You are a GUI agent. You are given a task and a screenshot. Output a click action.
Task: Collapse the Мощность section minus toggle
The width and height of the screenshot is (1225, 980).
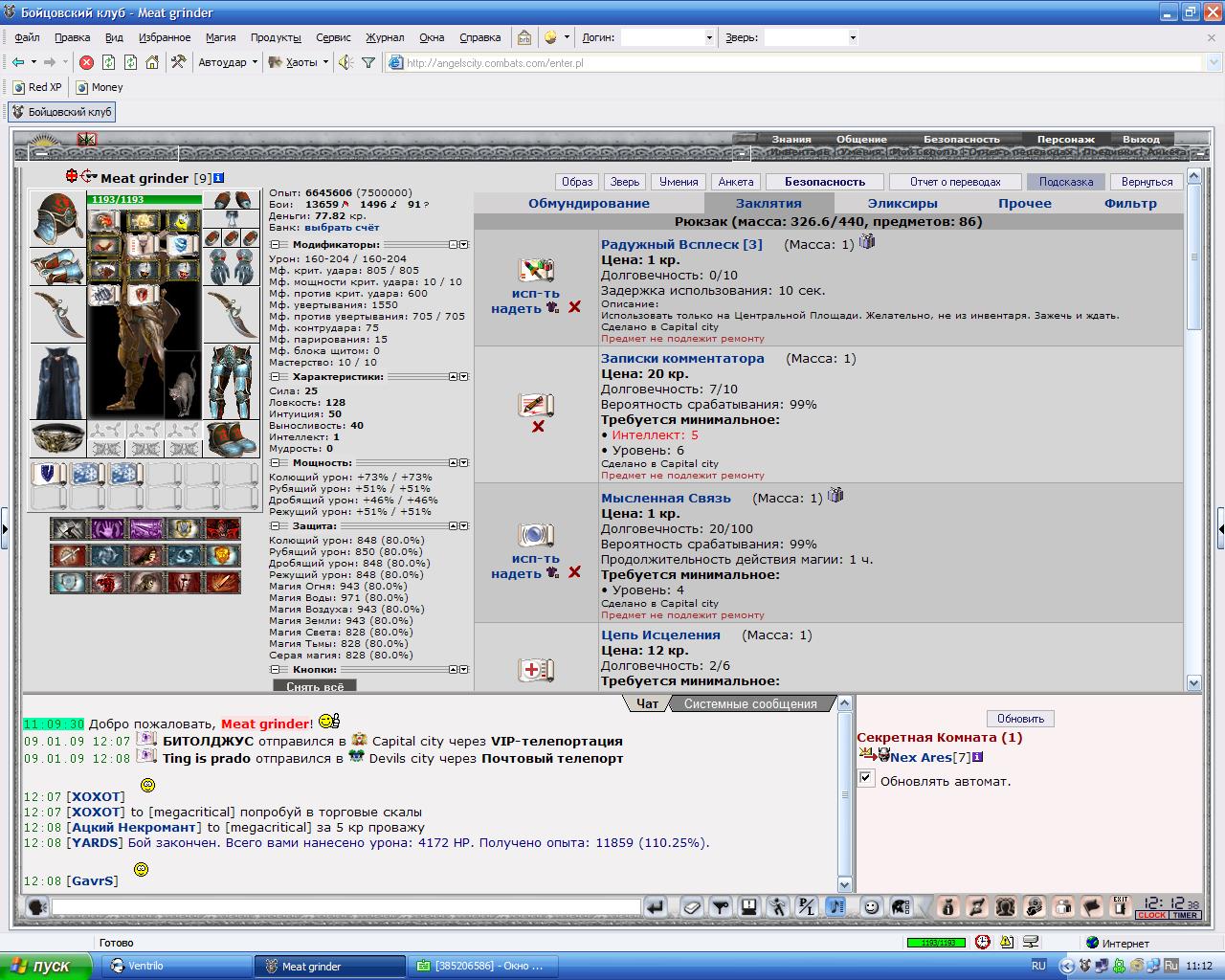pos(275,463)
